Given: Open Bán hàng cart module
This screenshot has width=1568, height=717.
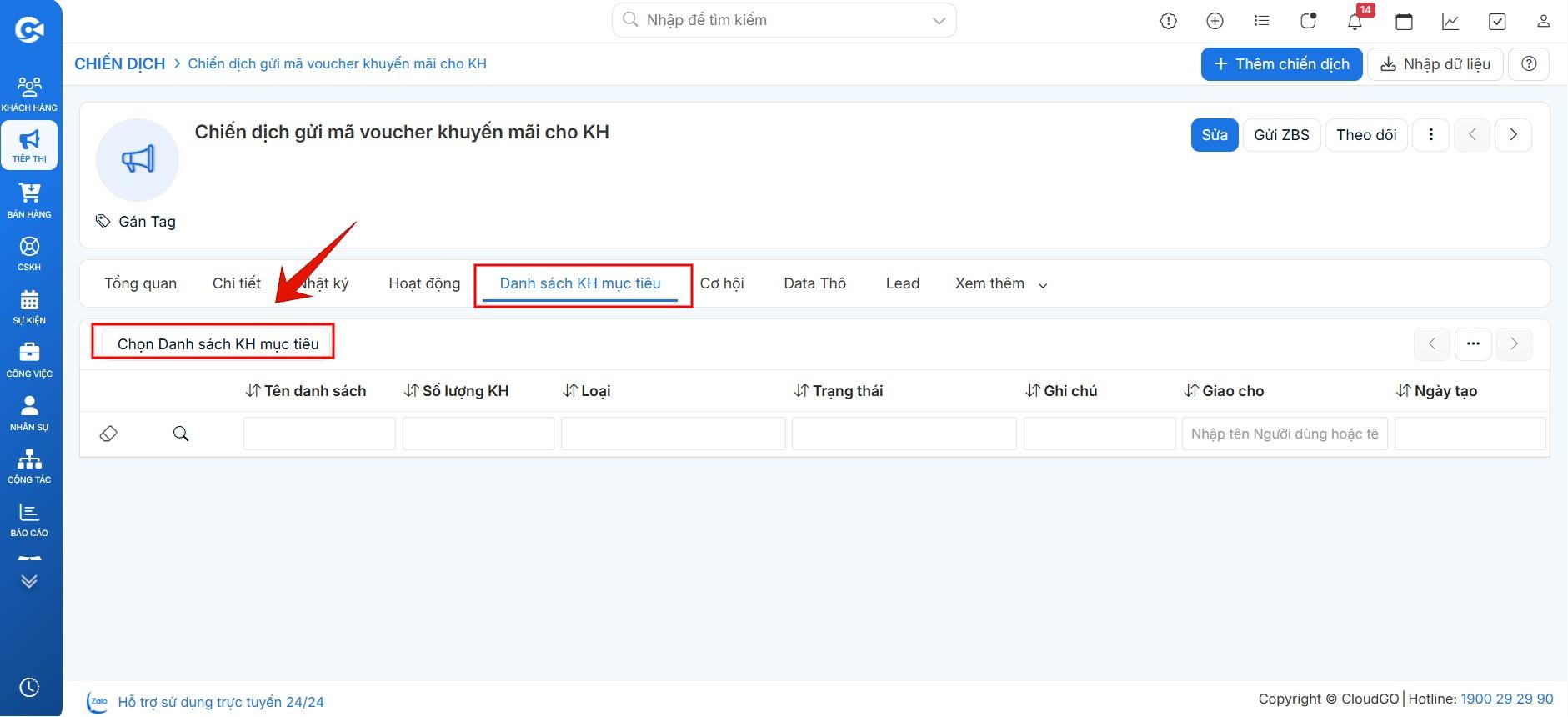Looking at the screenshot, I should pyautogui.click(x=29, y=201).
